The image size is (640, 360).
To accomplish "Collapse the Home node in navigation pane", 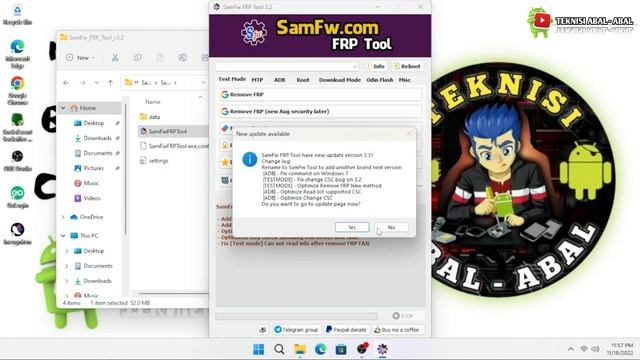I will pyautogui.click(x=63, y=108).
